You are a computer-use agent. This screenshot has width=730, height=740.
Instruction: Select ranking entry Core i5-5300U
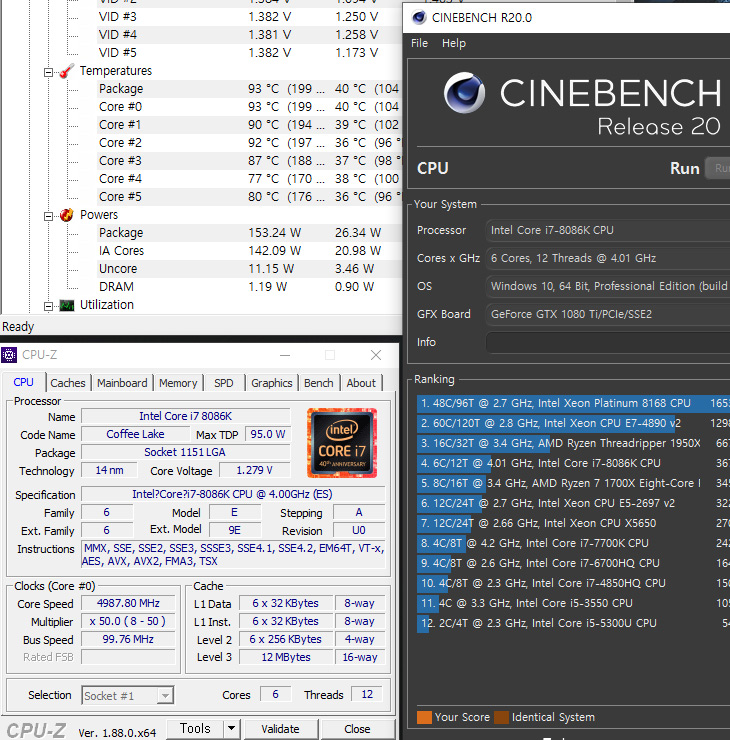coord(573,623)
